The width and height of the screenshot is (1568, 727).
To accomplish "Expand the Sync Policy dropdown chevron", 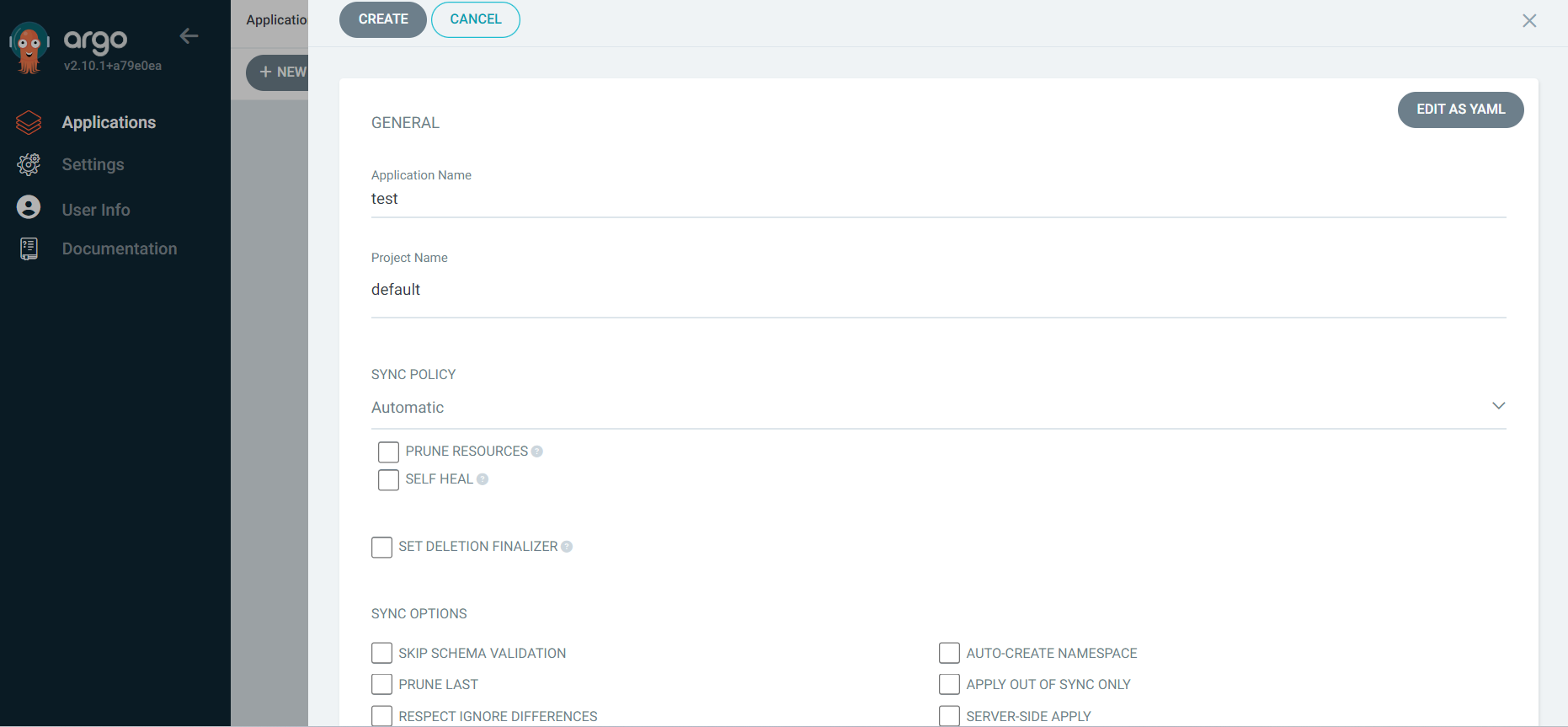I will [x=1498, y=406].
